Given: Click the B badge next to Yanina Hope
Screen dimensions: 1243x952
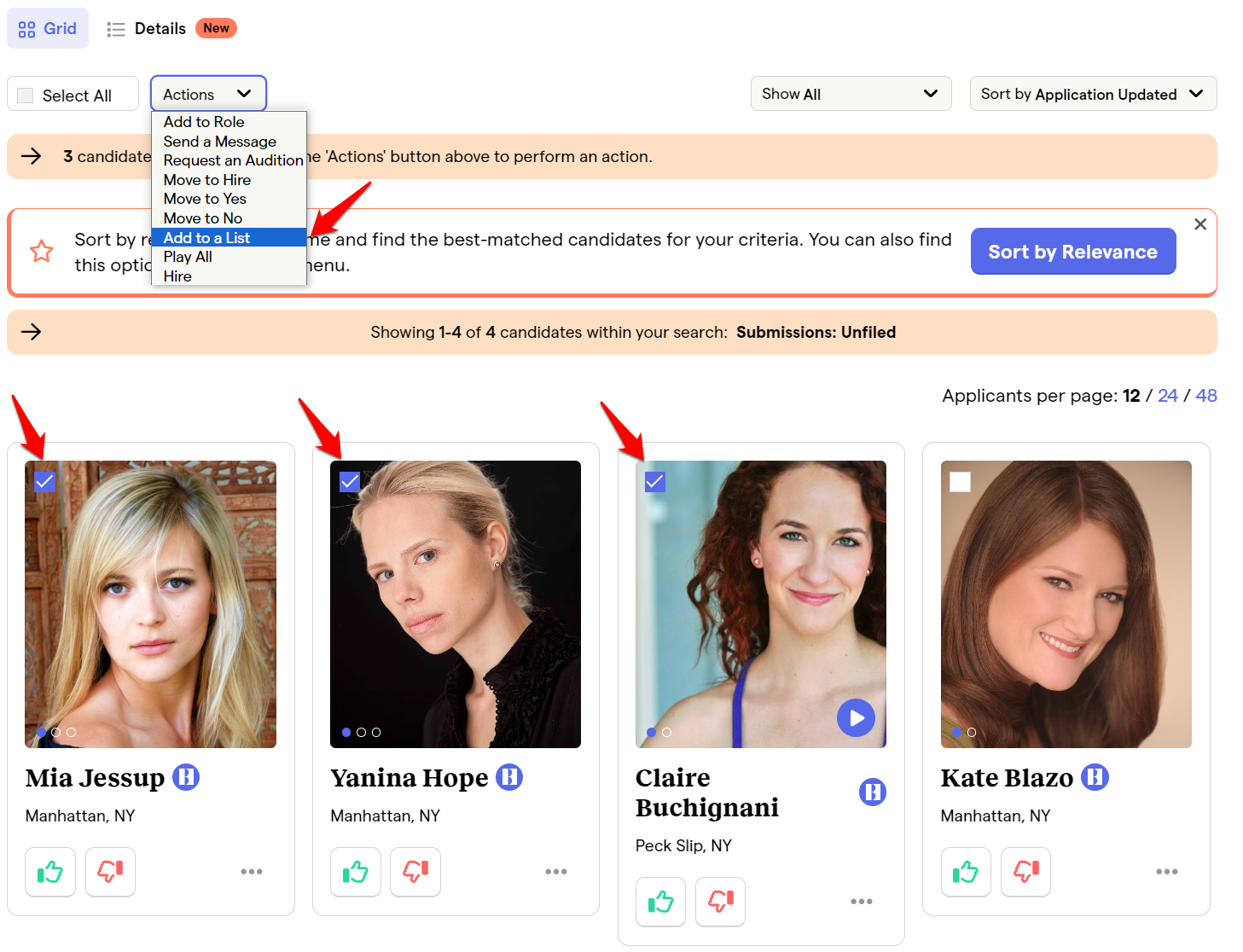Looking at the screenshot, I should [509, 777].
